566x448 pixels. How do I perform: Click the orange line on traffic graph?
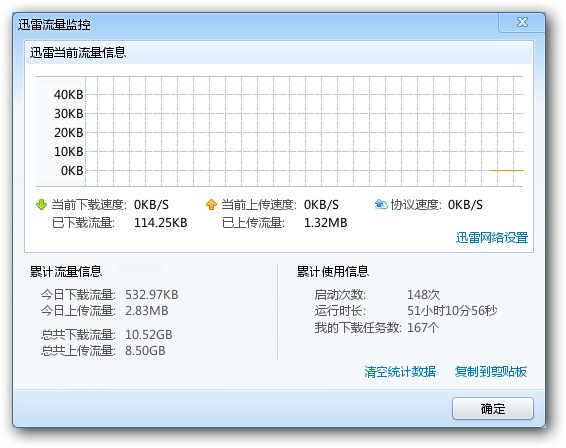[x=506, y=170]
